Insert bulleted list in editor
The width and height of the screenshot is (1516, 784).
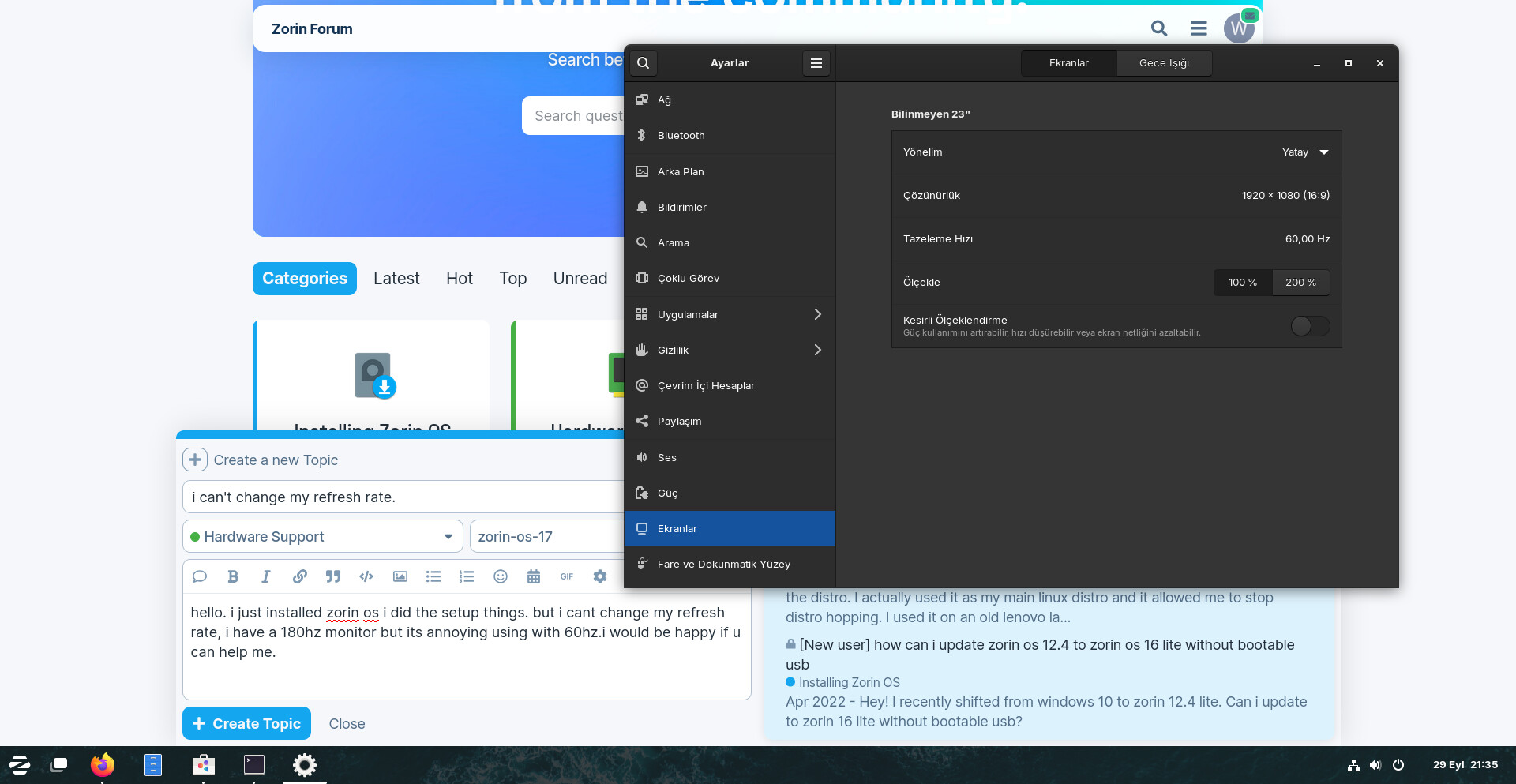click(x=433, y=576)
